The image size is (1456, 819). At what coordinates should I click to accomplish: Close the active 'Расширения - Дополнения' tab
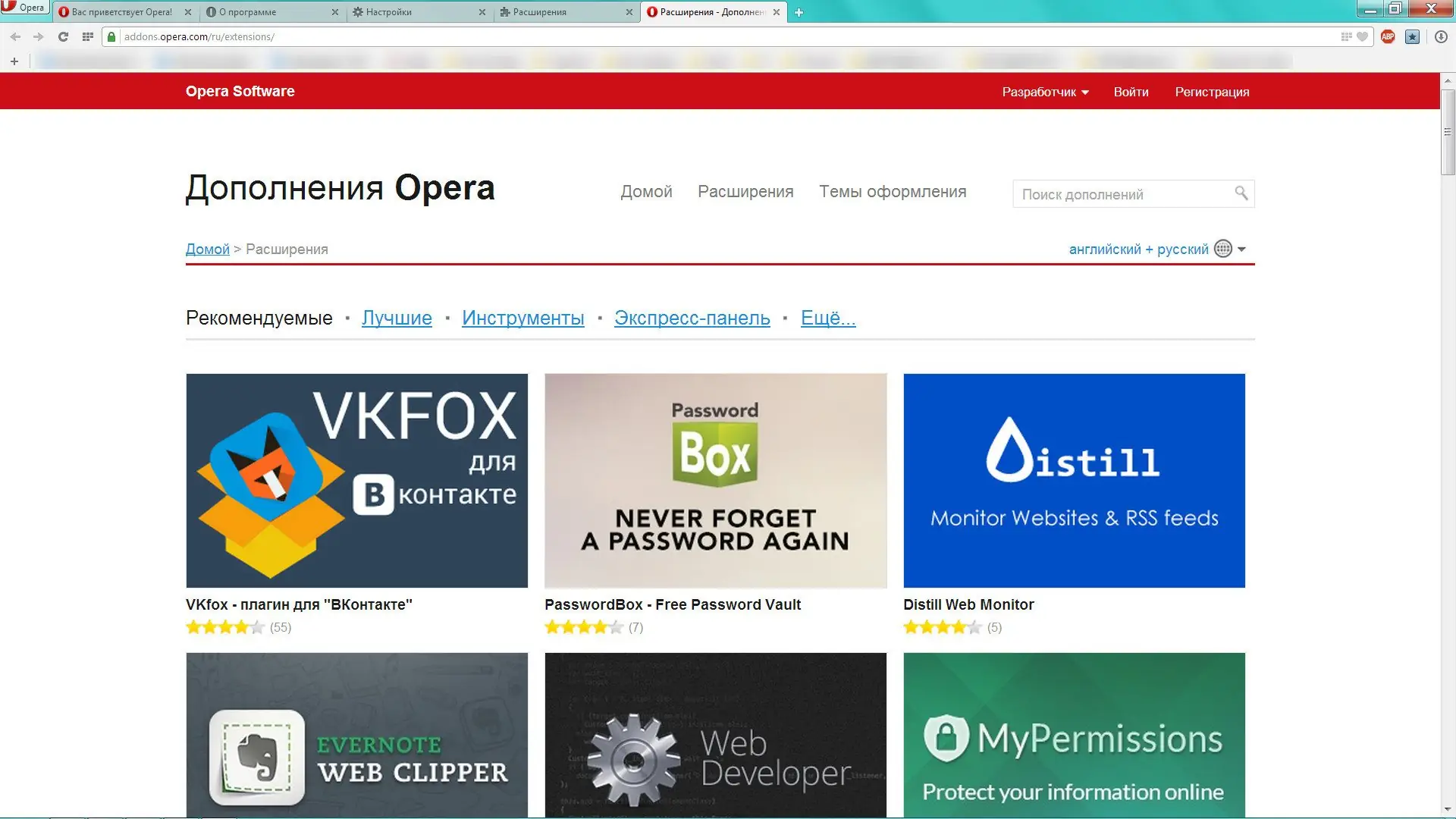click(777, 12)
